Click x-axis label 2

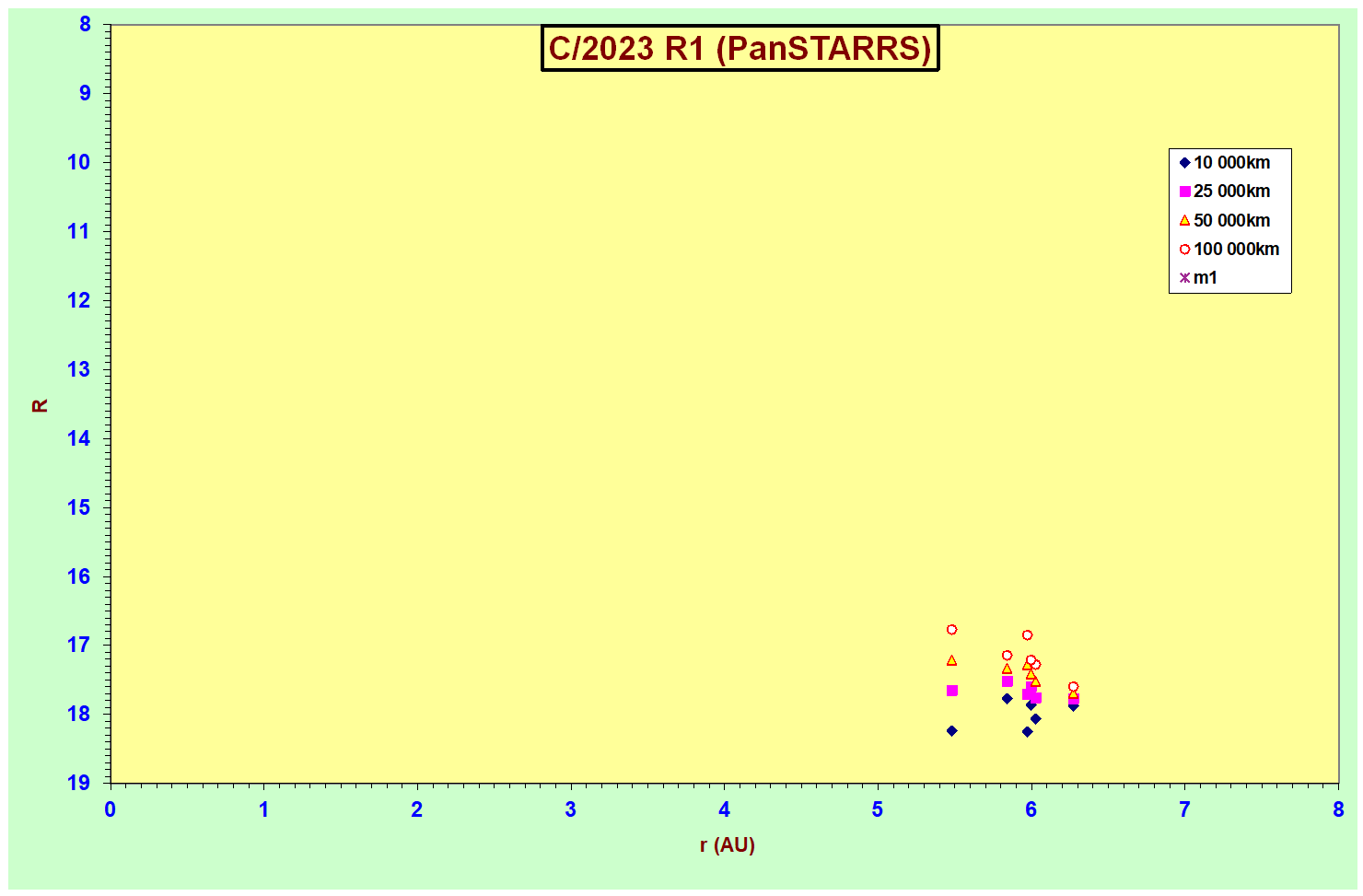tap(417, 809)
